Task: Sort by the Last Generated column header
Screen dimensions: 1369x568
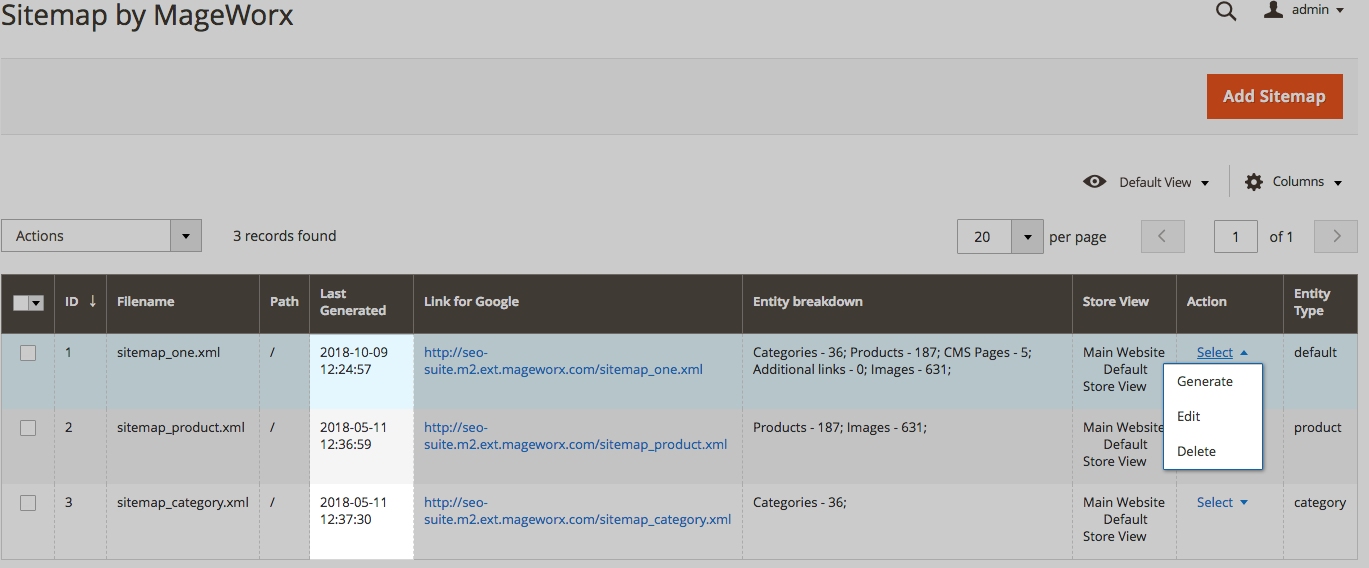Action: (x=361, y=302)
